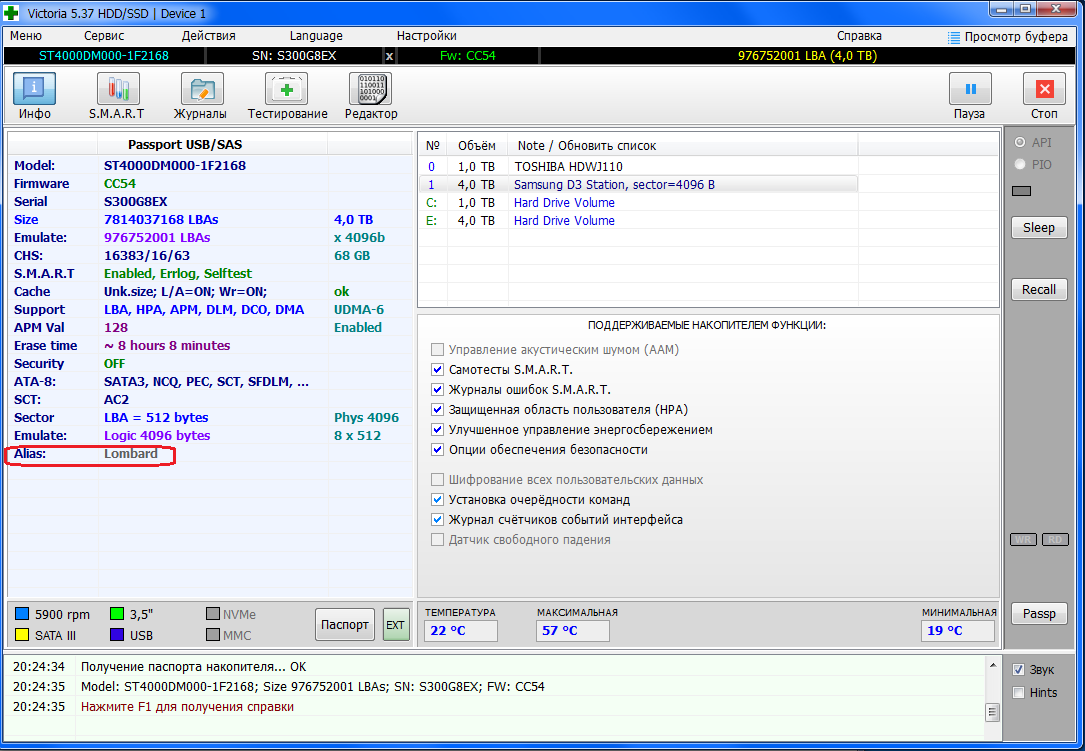Open the Журналы logs tool
This screenshot has width=1085, height=751.
pos(201,96)
